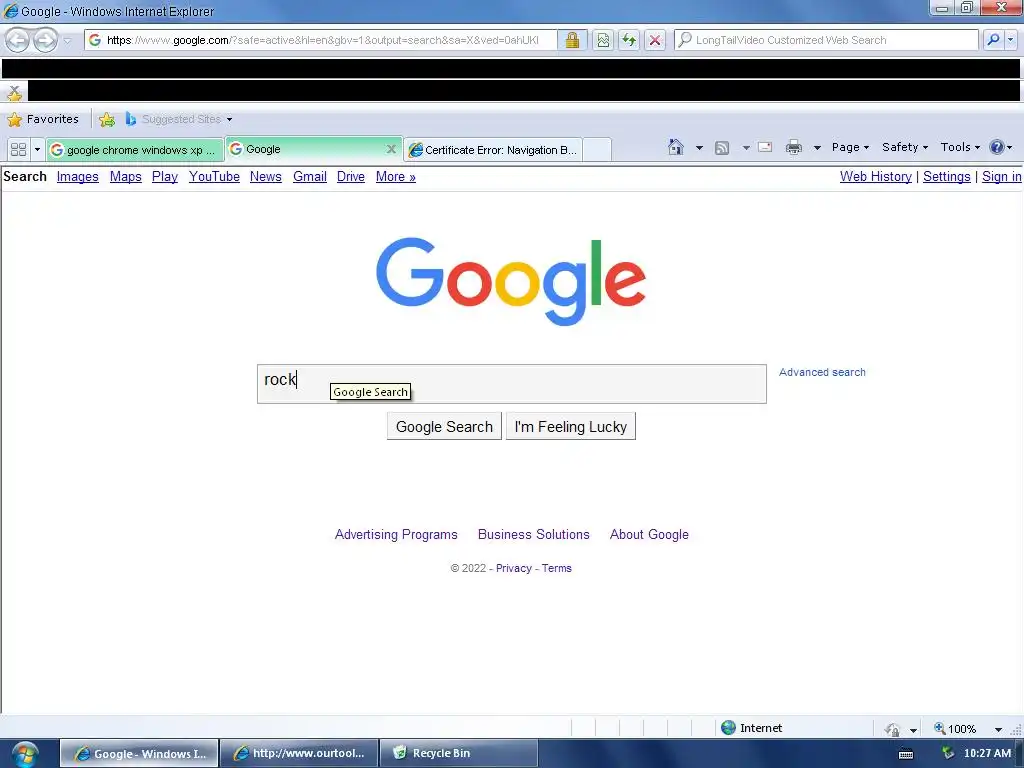The height and width of the screenshot is (768, 1024).
Task: Open the News link
Action: click(x=266, y=176)
